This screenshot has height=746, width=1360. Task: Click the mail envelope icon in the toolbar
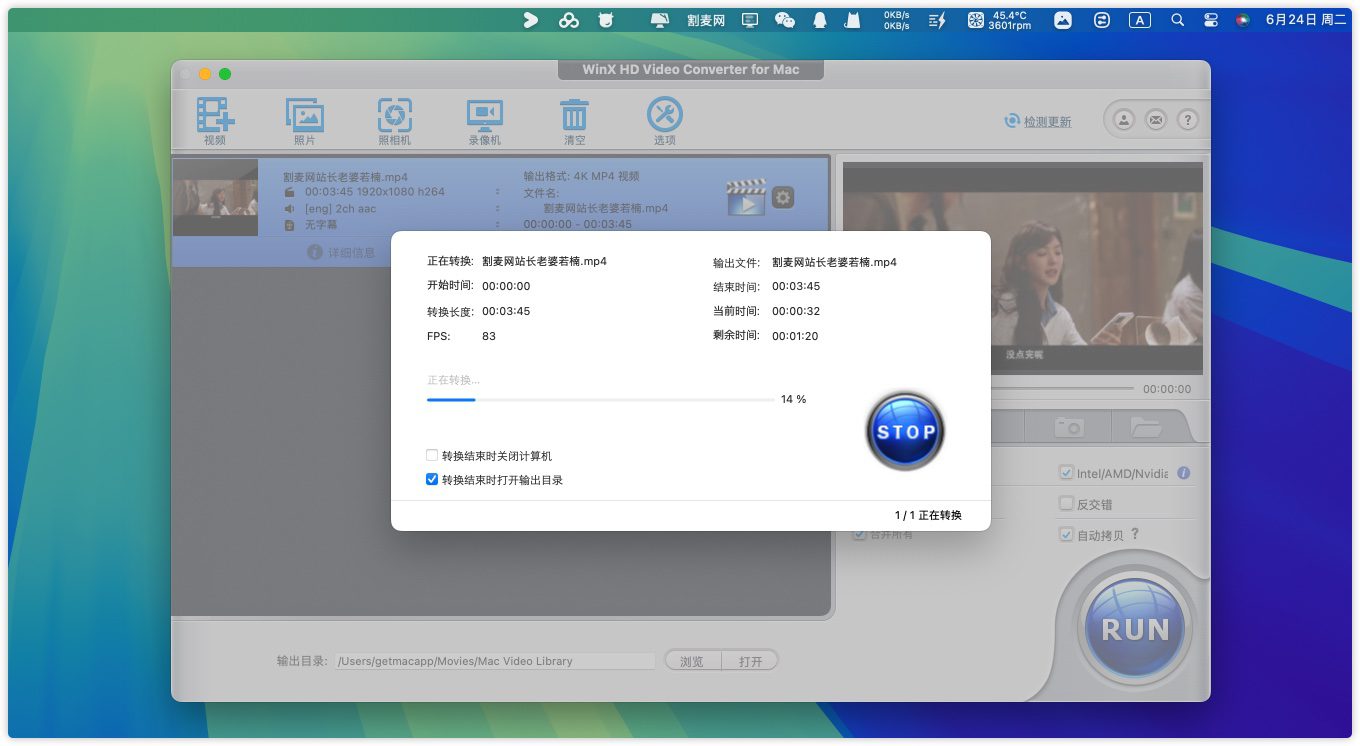point(1156,120)
